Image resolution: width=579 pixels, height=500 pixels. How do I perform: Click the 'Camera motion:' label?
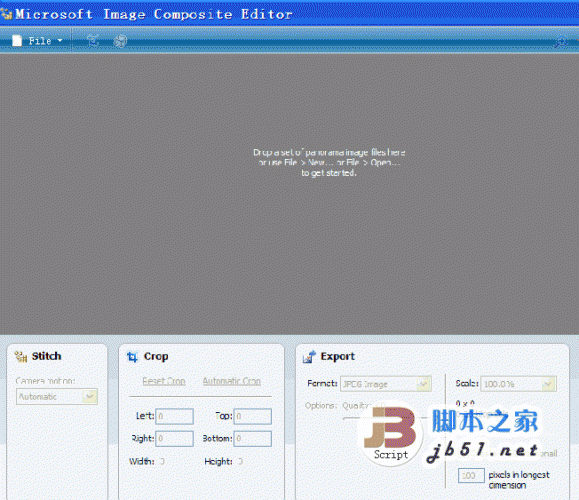[x=45, y=381]
